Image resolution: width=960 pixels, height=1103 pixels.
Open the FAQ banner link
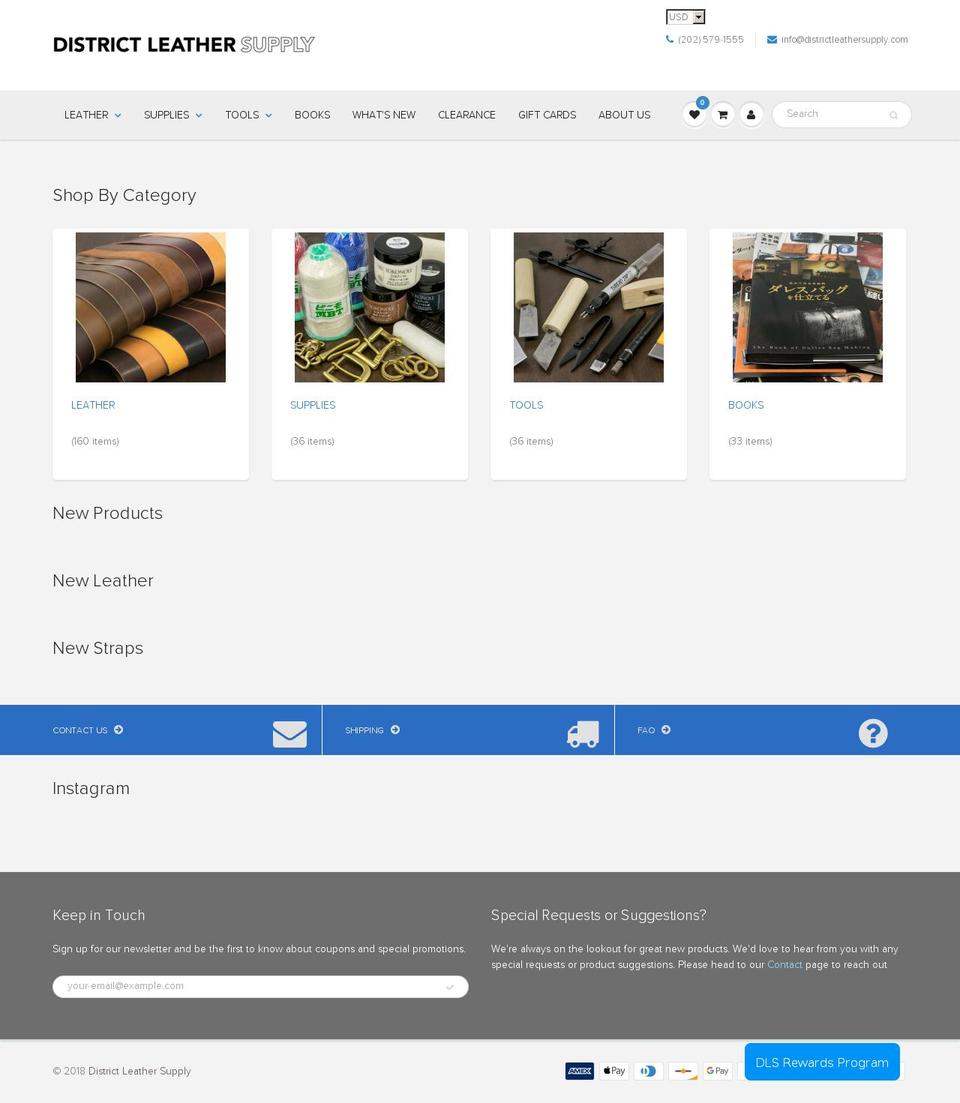(x=646, y=730)
